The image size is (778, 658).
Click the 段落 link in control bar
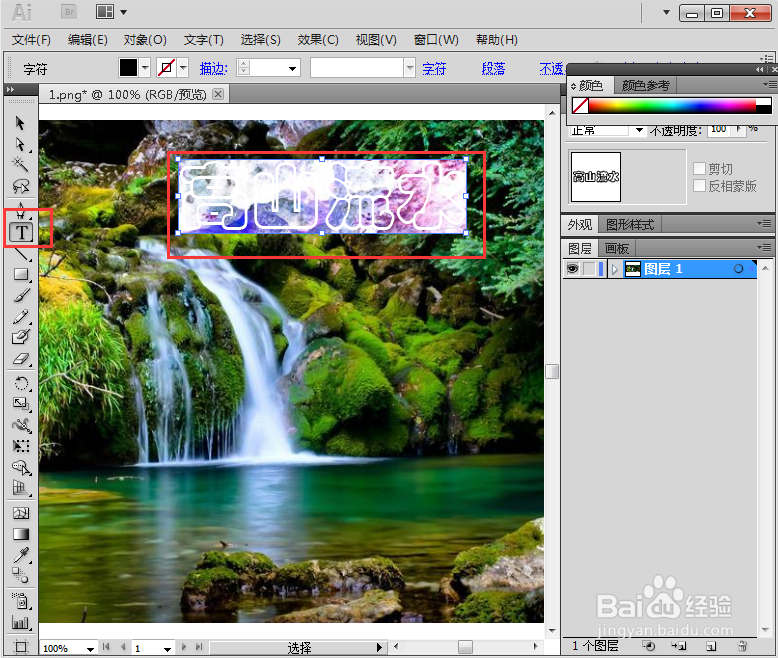pos(493,68)
